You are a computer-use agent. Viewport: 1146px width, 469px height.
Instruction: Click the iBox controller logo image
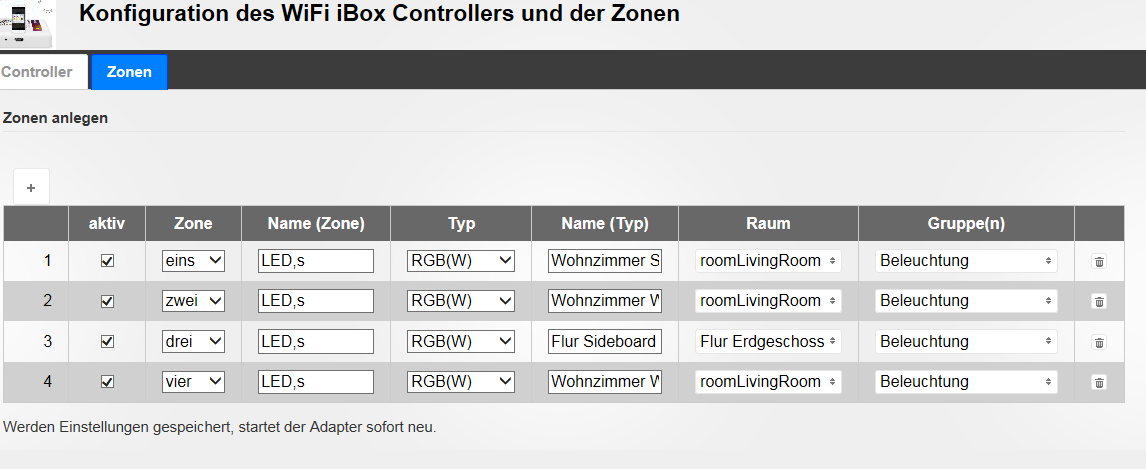[27, 23]
